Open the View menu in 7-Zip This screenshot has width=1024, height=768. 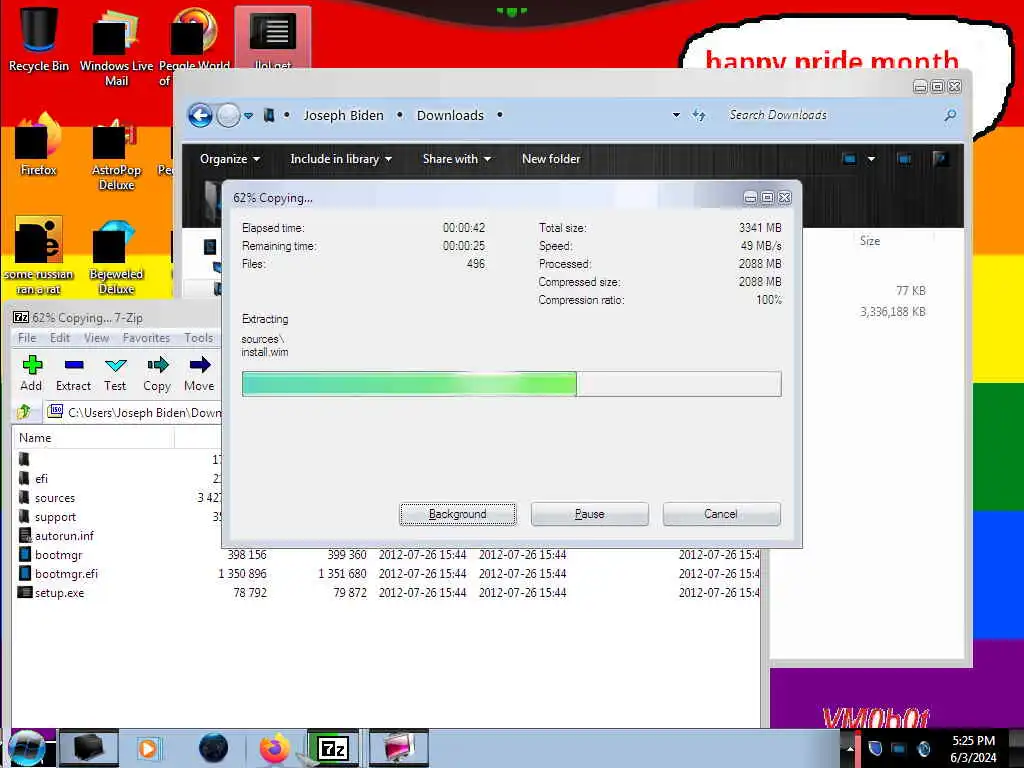pyautogui.click(x=96, y=338)
